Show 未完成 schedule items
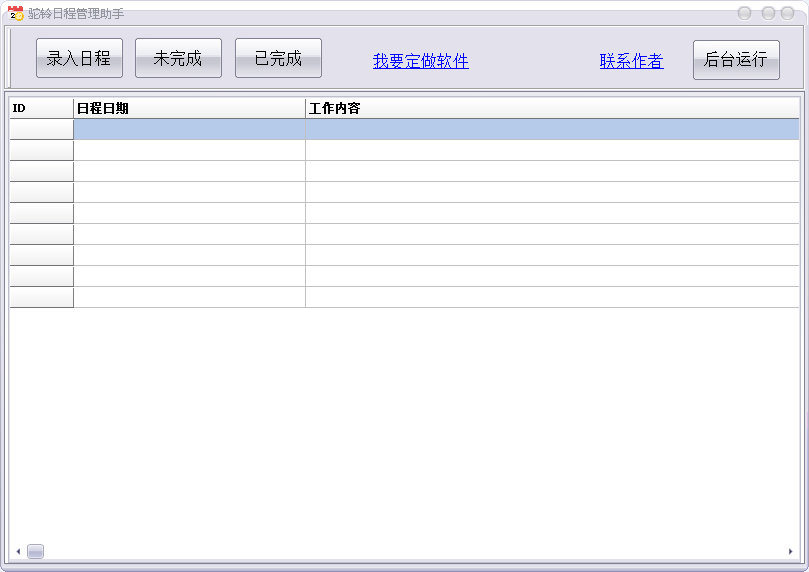Viewport: 809px width, 572px height. pyautogui.click(x=178, y=58)
